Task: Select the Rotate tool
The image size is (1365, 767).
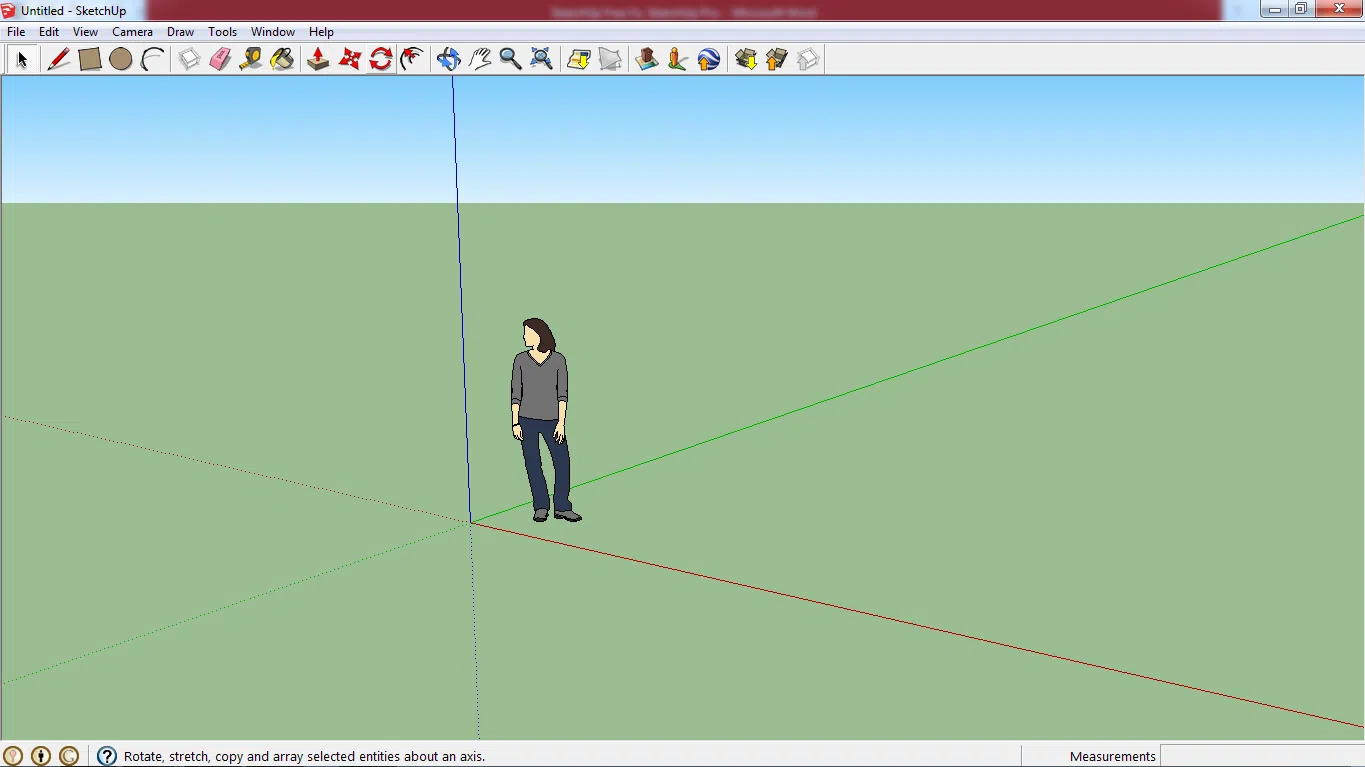Action: [x=381, y=59]
